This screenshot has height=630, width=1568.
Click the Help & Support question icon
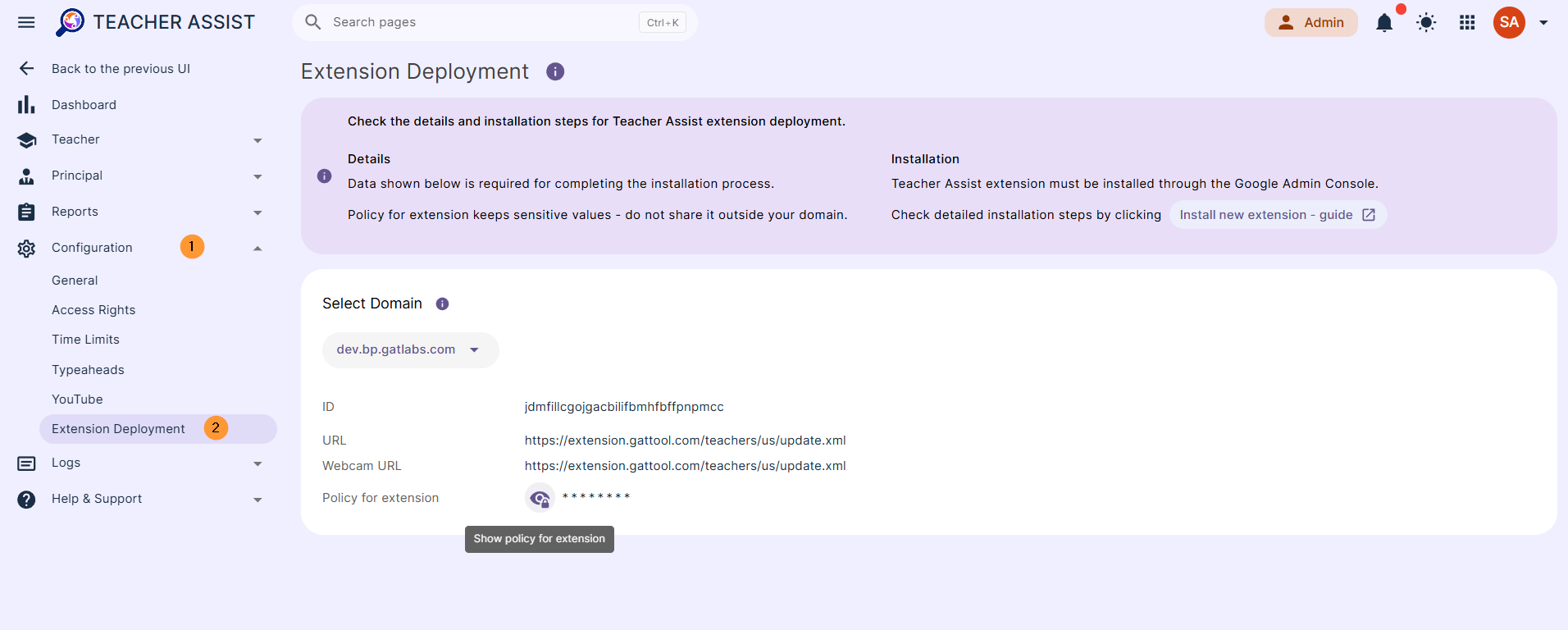click(26, 500)
